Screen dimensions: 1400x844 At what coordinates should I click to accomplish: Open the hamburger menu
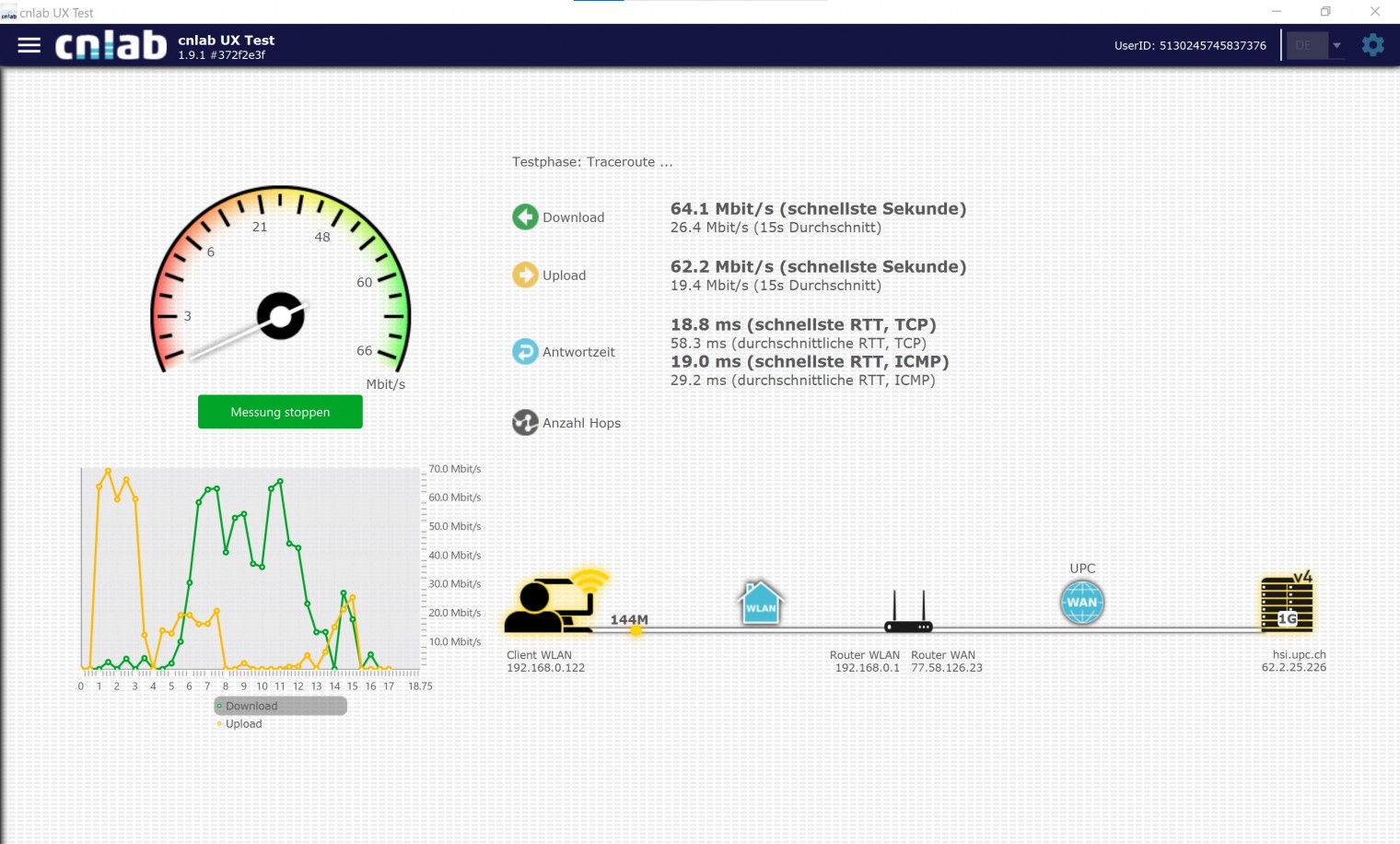29,45
